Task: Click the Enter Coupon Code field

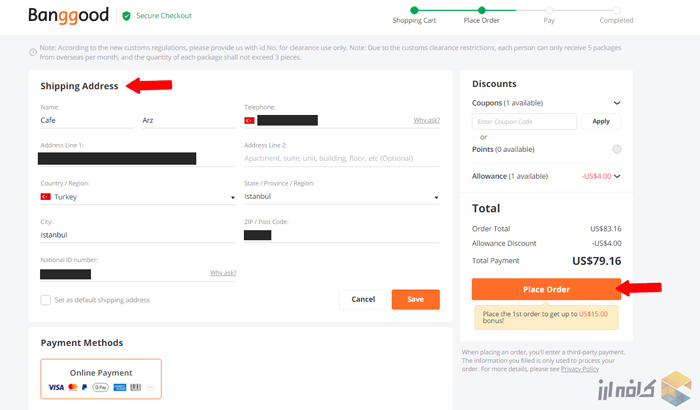Action: coord(524,121)
